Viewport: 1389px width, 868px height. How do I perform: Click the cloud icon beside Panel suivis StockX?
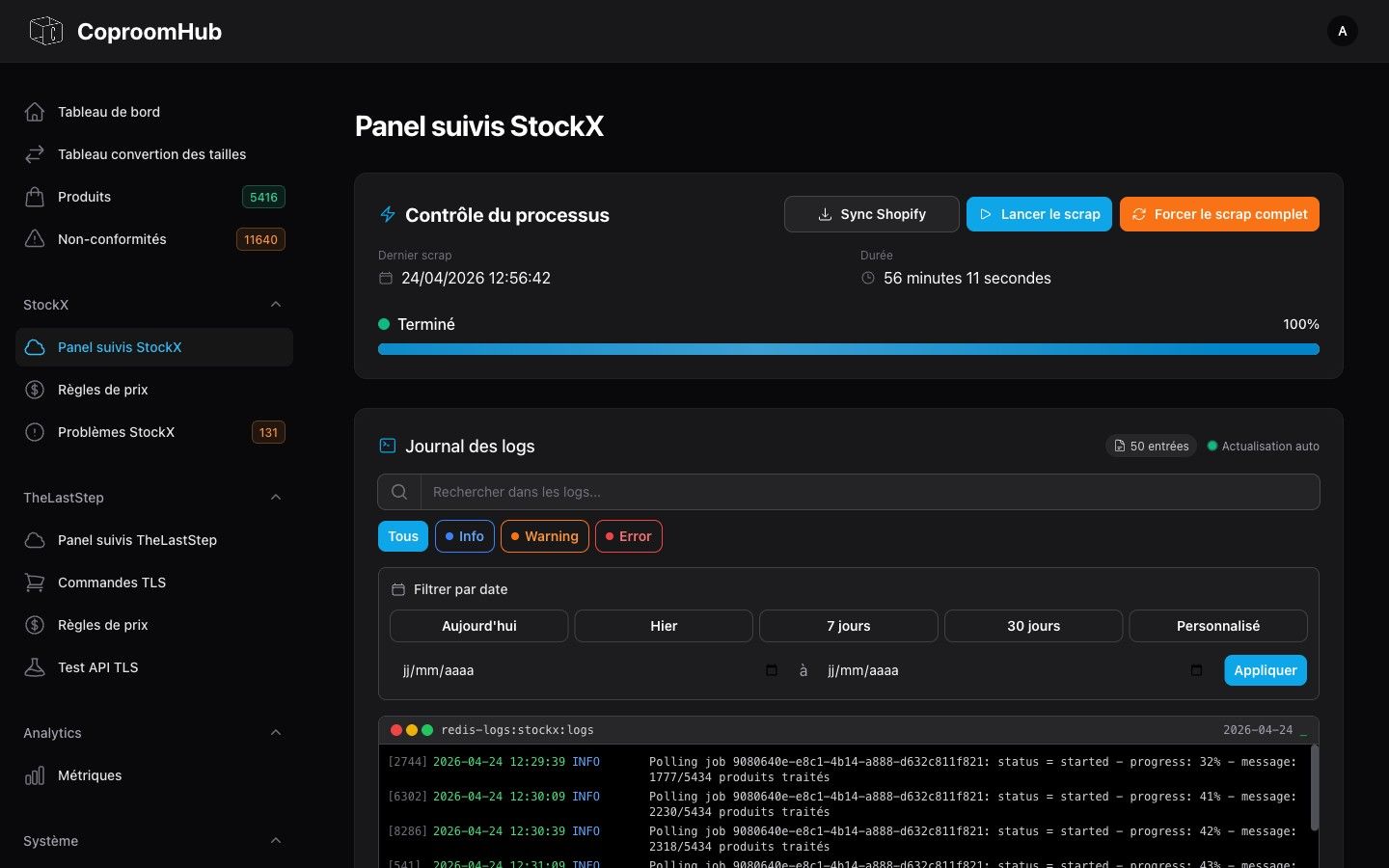pos(35,347)
